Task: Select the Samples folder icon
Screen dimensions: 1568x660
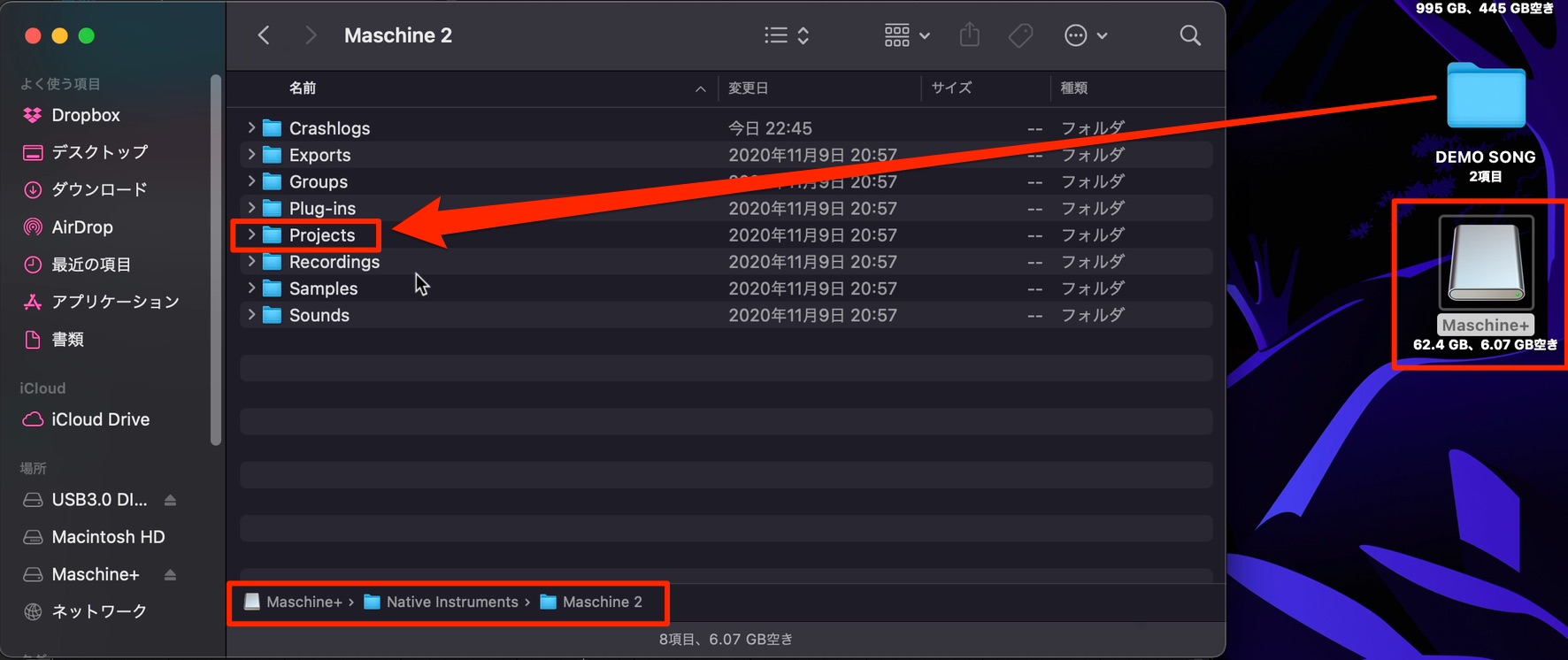Action: point(273,288)
